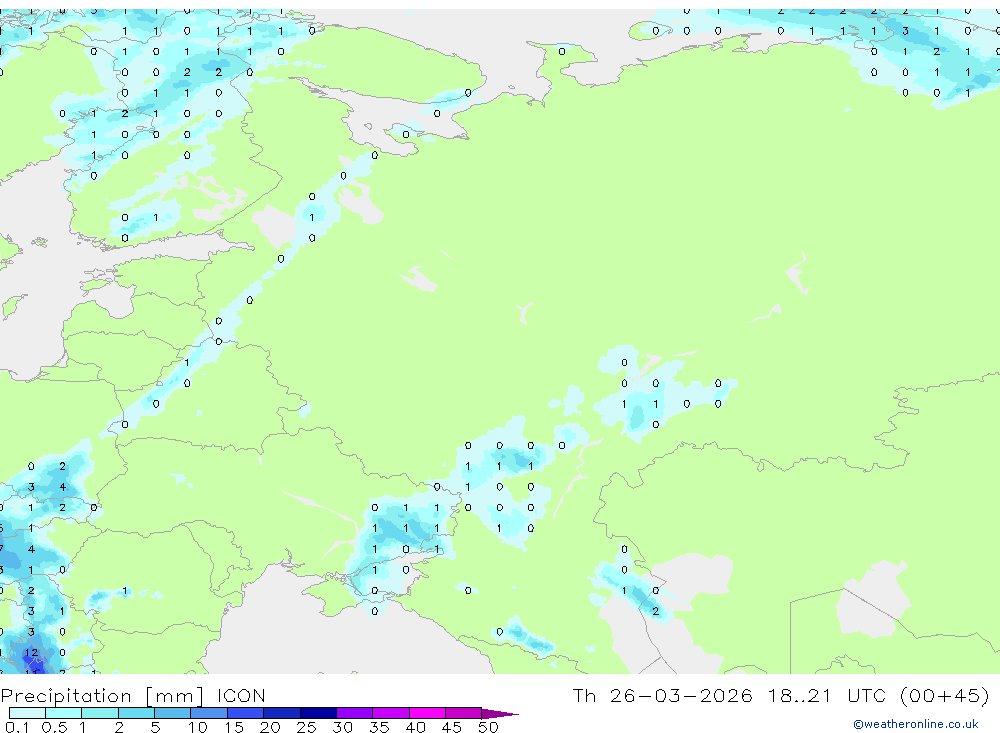
Task: Click the 40–45 mm magenta legend swatch
Action: 427,713
